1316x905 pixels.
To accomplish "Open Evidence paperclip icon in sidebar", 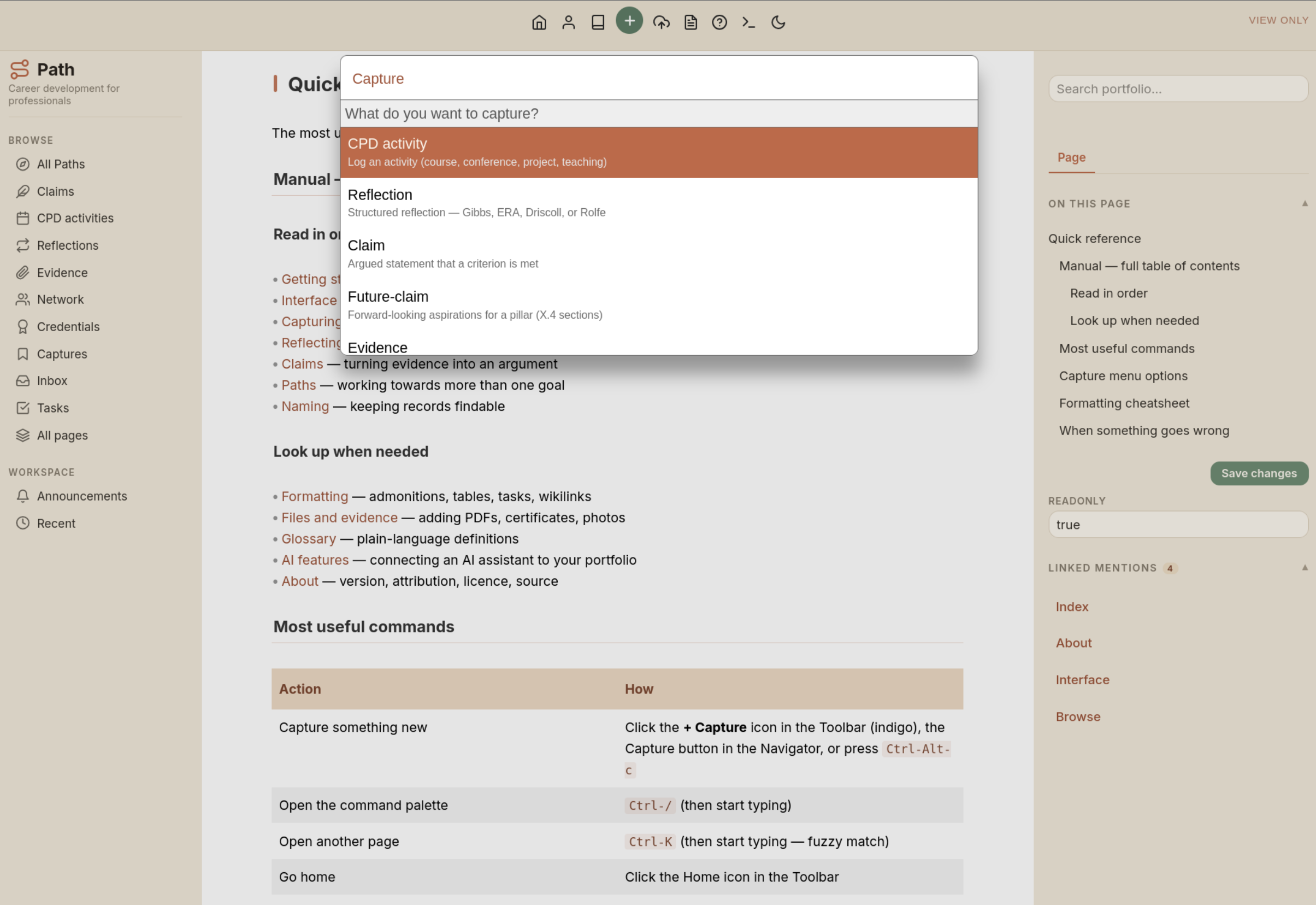I will click(x=22, y=272).
